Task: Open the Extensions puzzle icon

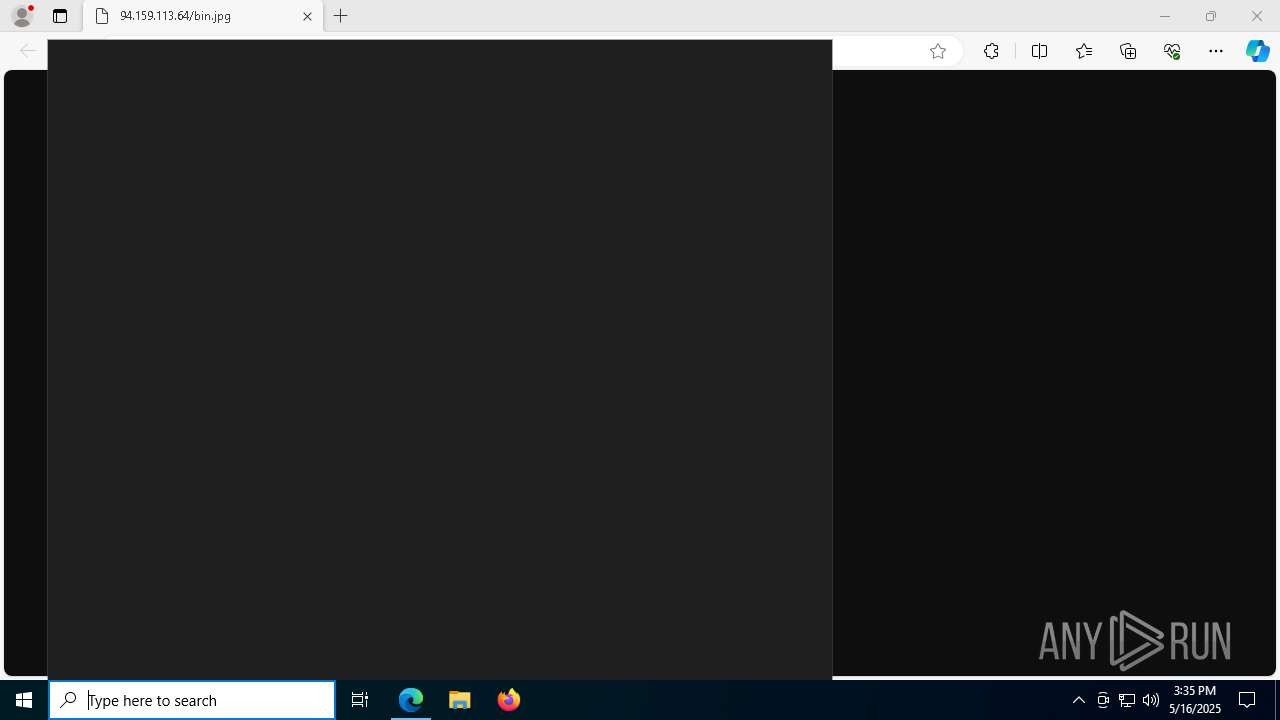Action: pos(991,51)
